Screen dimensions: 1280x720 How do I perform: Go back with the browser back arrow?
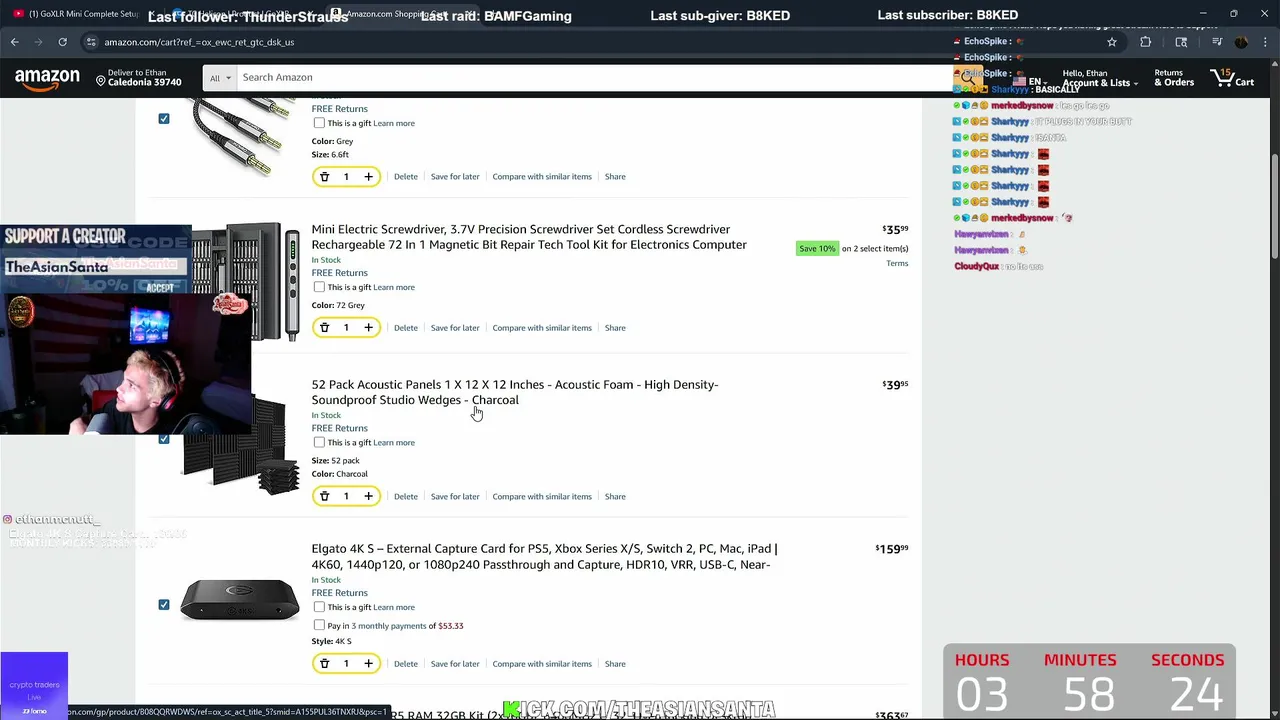[14, 42]
